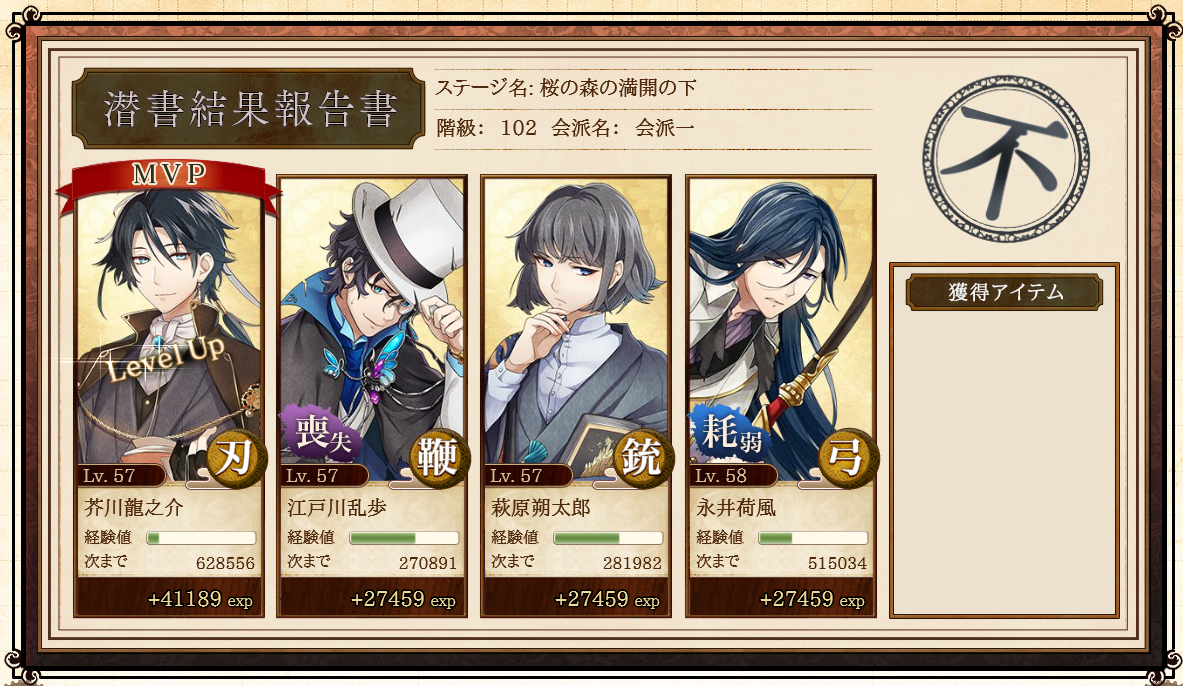Click 芥川龍之介 experience progress bar
This screenshot has height=686, width=1183.
201,538
